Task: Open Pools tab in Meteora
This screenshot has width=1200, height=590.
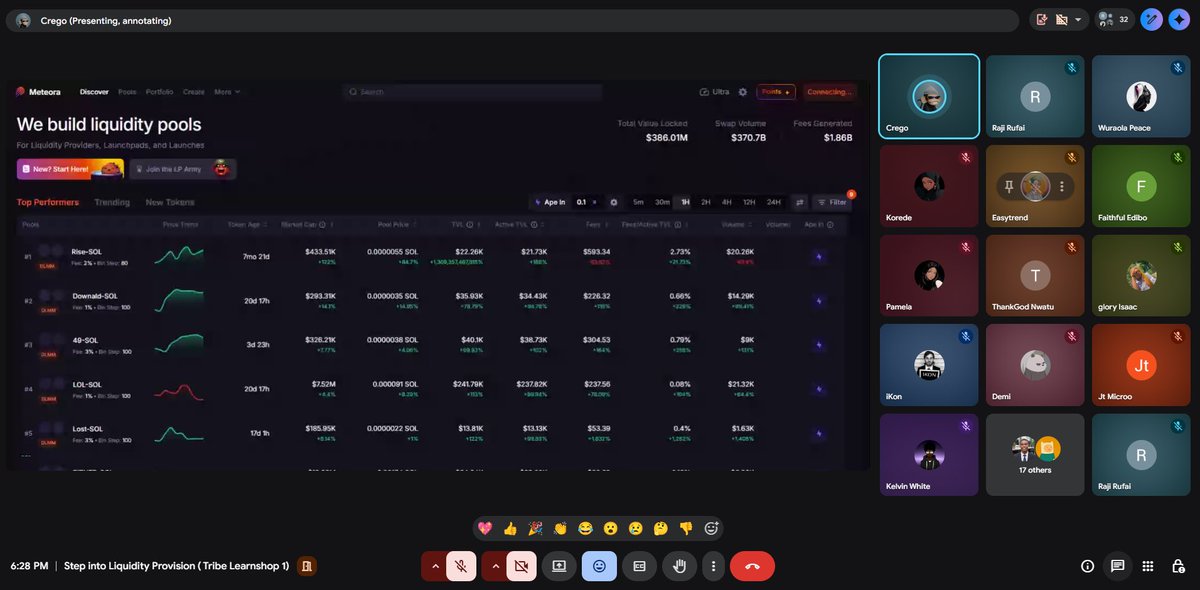Action: [127, 92]
